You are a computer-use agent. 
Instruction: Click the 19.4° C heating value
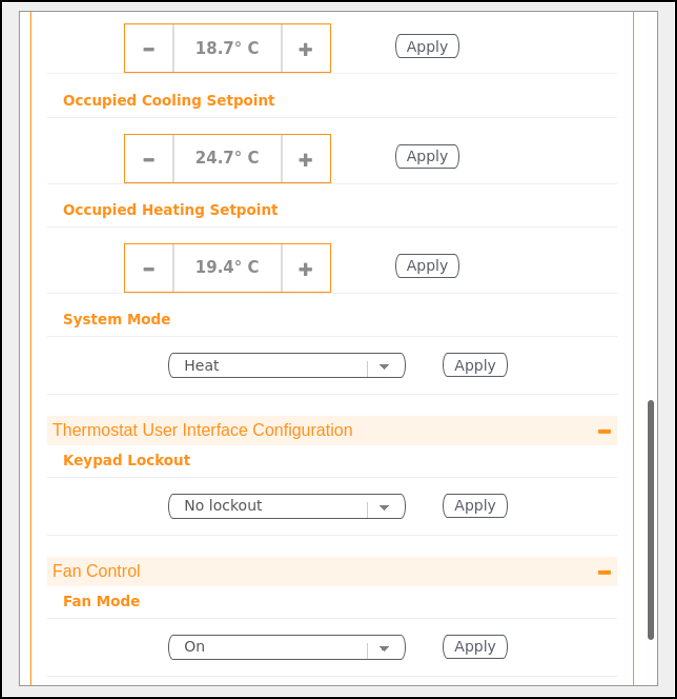pos(227,268)
